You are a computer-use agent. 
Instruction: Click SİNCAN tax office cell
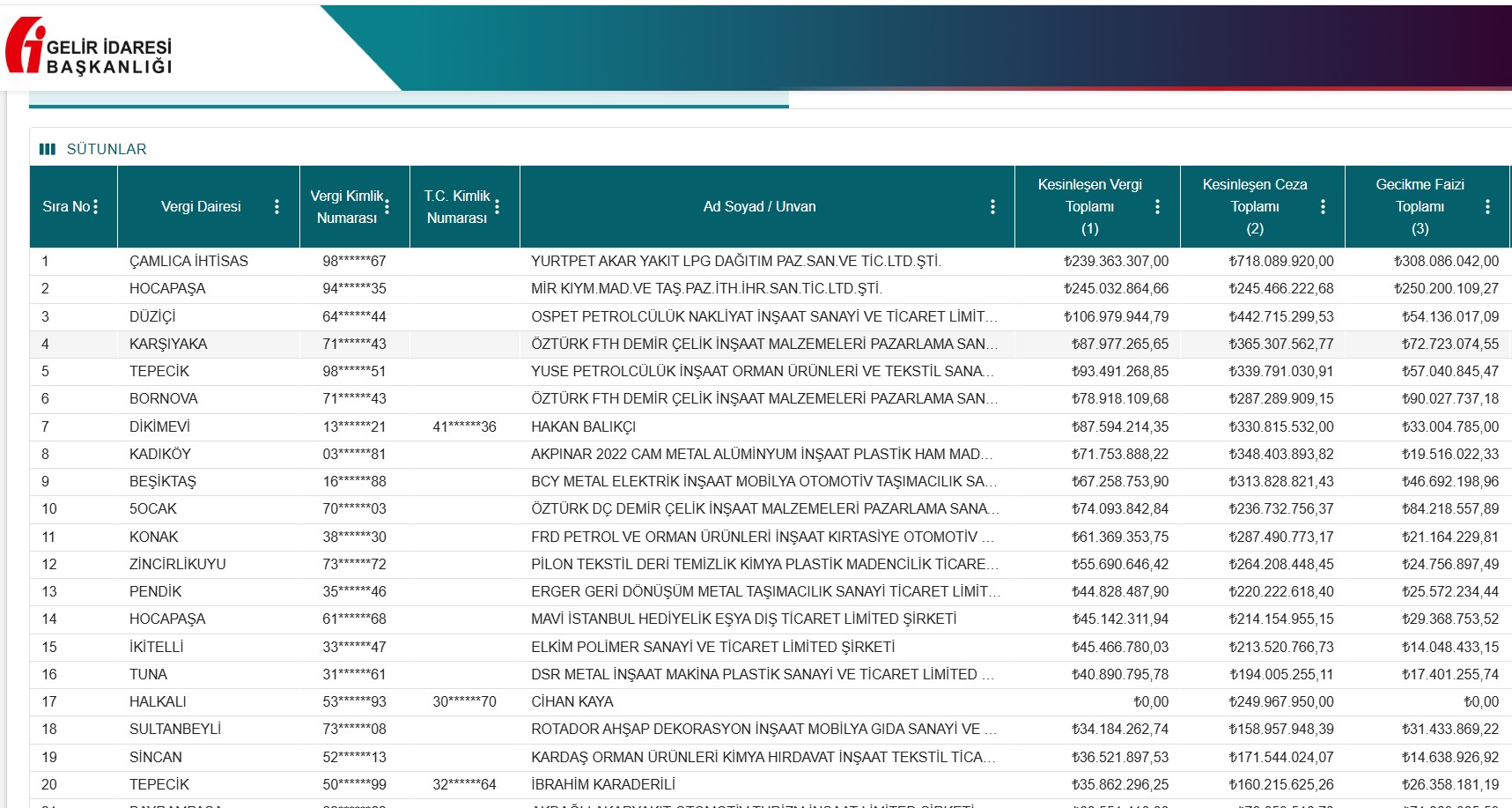(156, 757)
